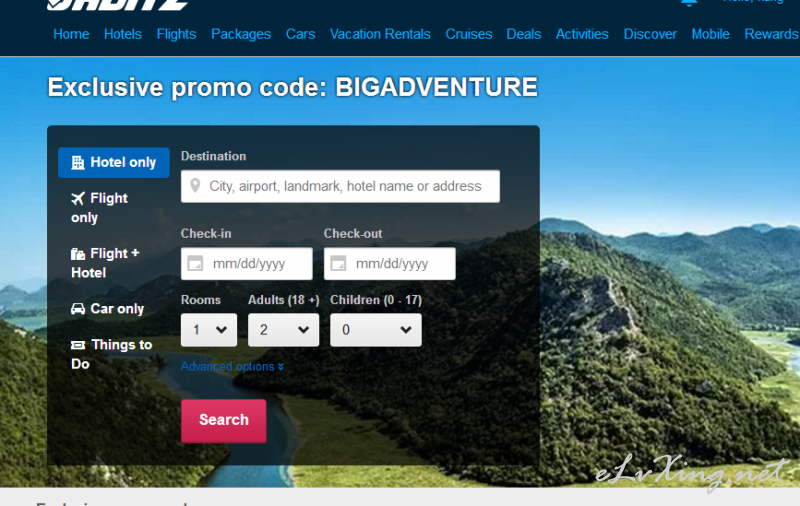800x506 pixels.
Task: Open the Flights menu item
Action: 176,34
